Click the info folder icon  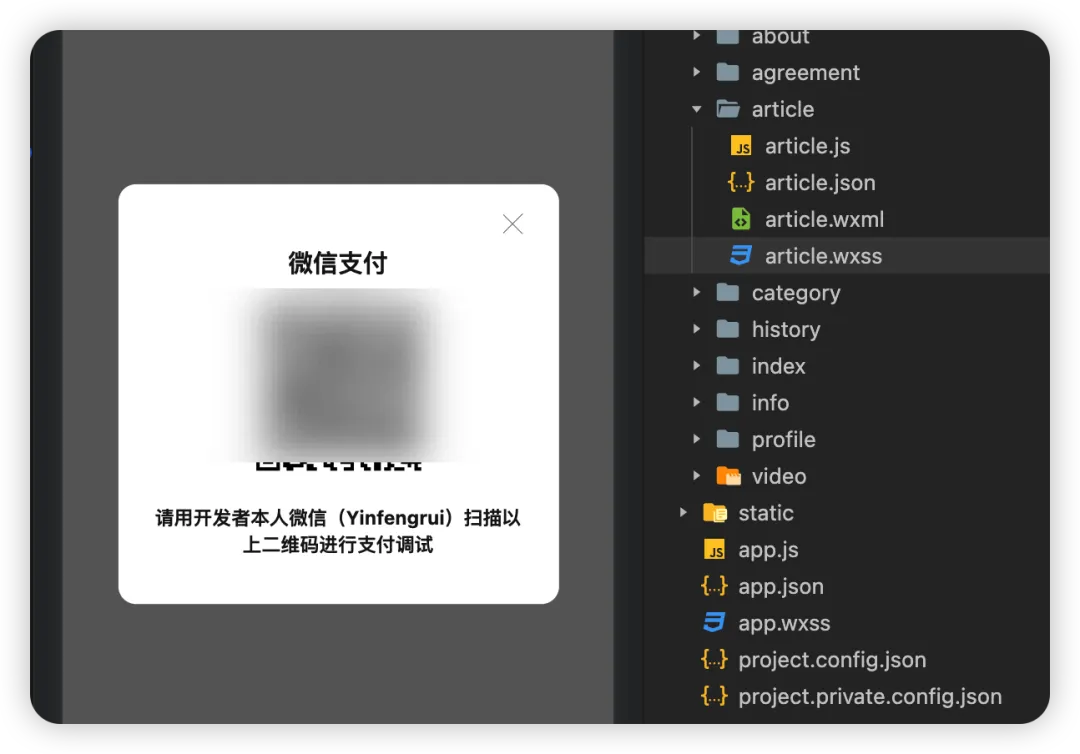[727, 402]
